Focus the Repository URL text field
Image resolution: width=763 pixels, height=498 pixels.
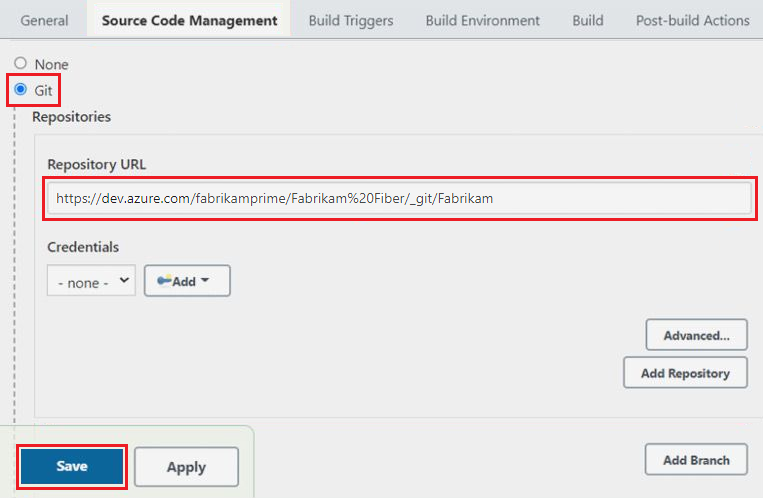398,198
